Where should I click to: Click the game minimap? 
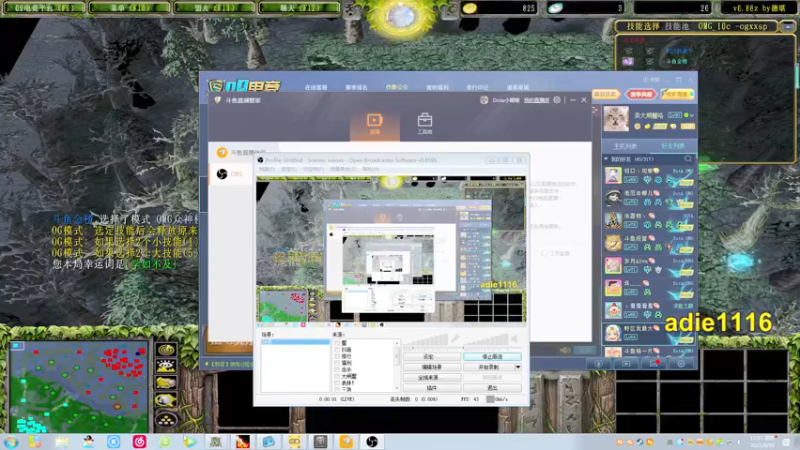79,387
